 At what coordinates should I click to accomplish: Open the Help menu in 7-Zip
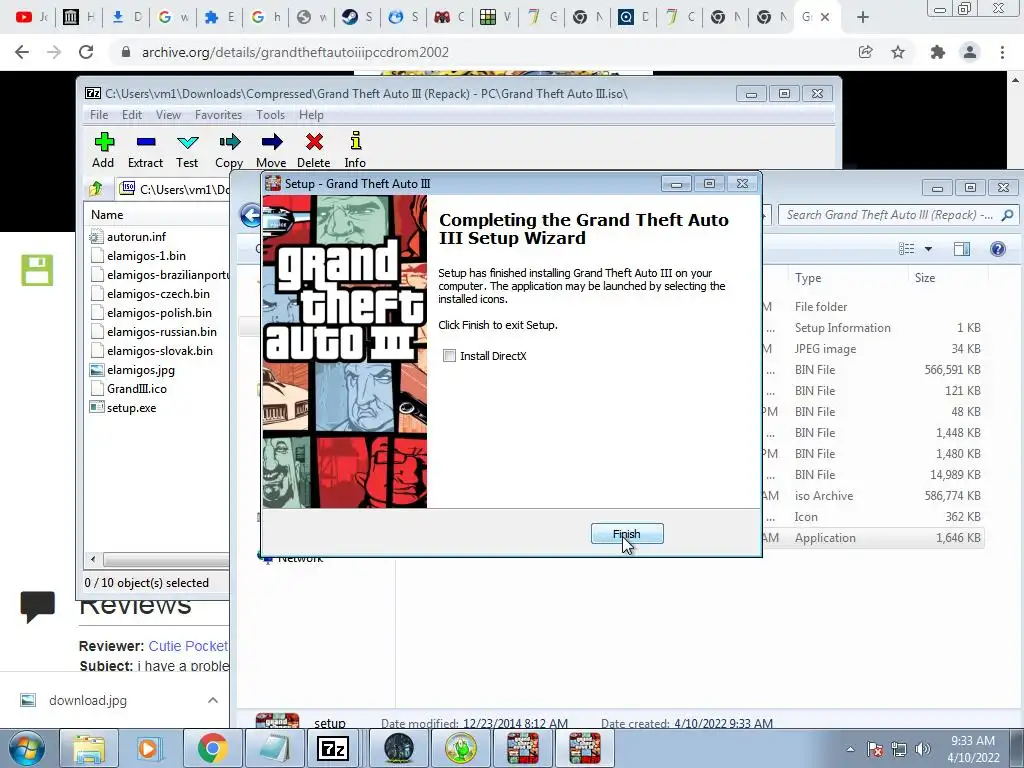click(x=312, y=115)
